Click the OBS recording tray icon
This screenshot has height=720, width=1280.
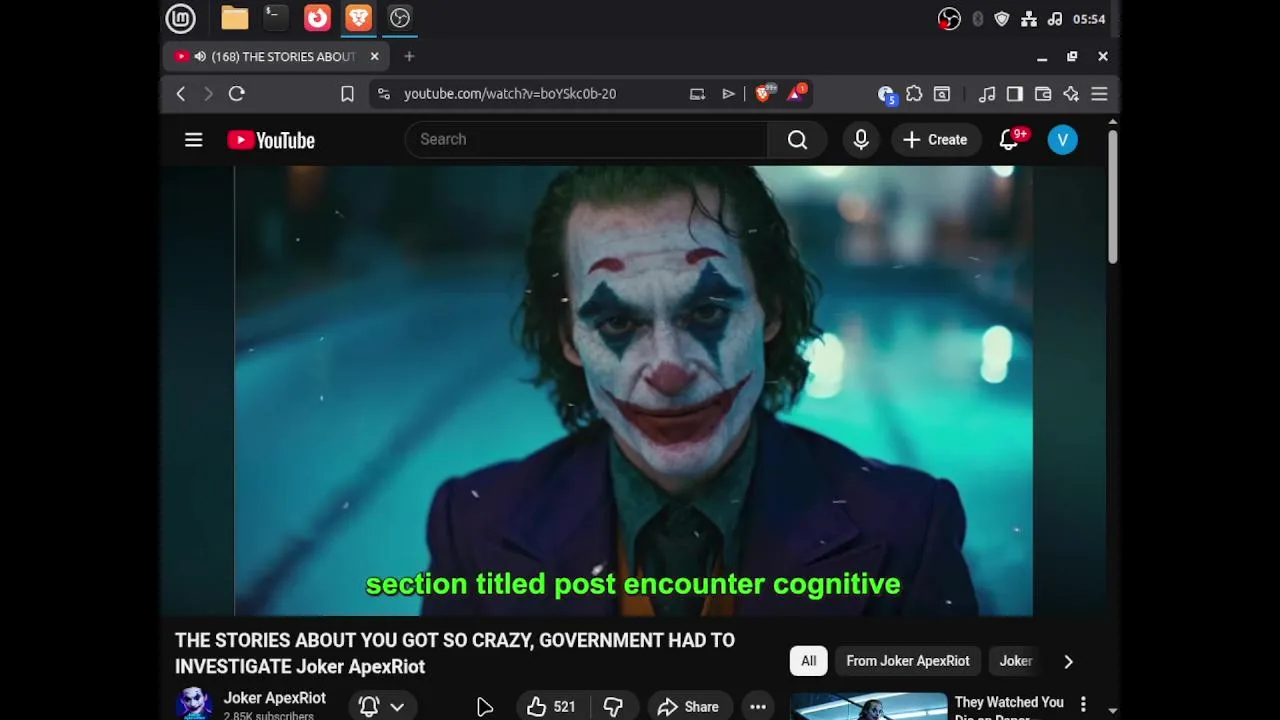[x=949, y=19]
